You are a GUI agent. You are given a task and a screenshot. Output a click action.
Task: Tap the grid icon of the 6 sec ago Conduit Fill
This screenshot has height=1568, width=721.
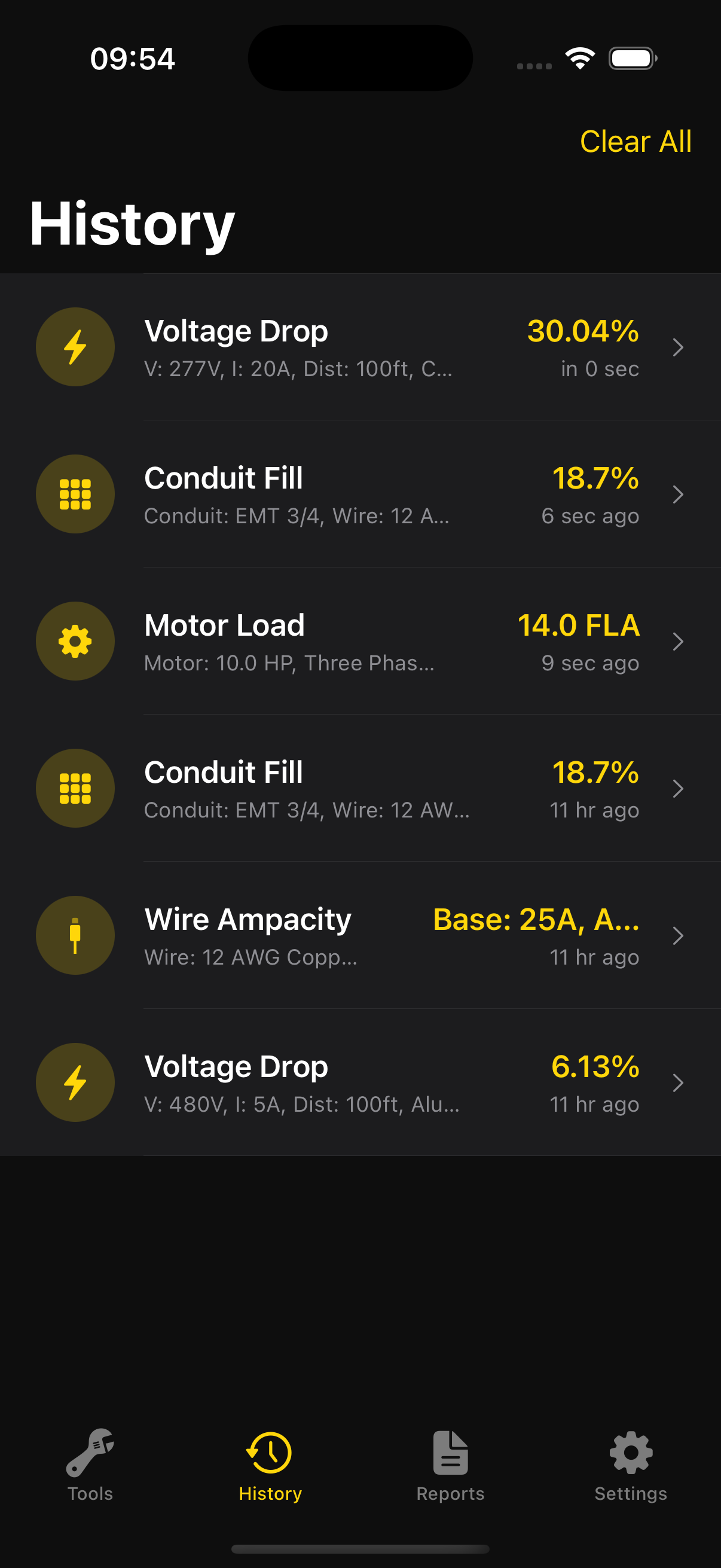[75, 493]
